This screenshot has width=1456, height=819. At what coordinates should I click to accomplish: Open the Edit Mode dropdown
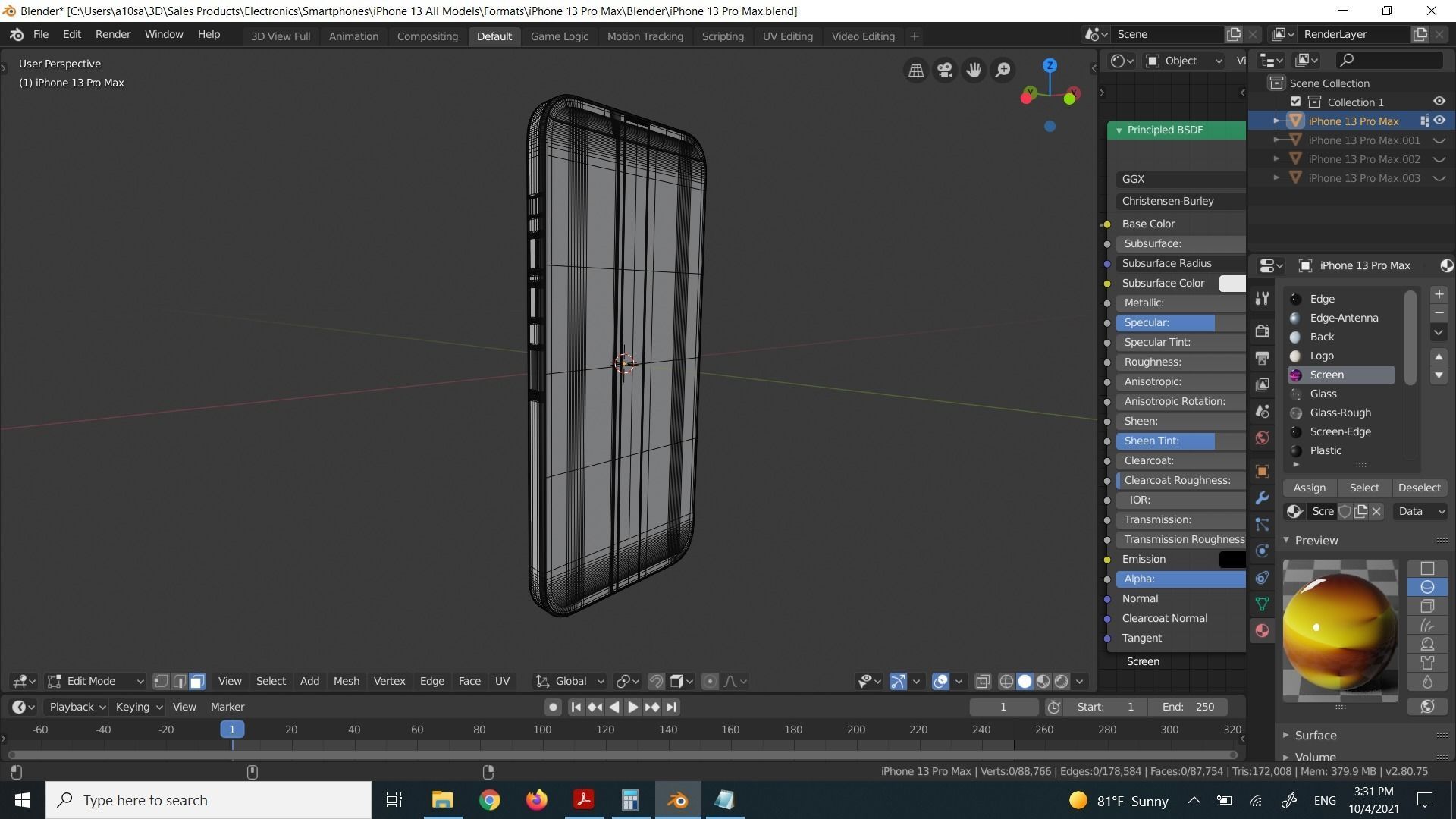95,682
